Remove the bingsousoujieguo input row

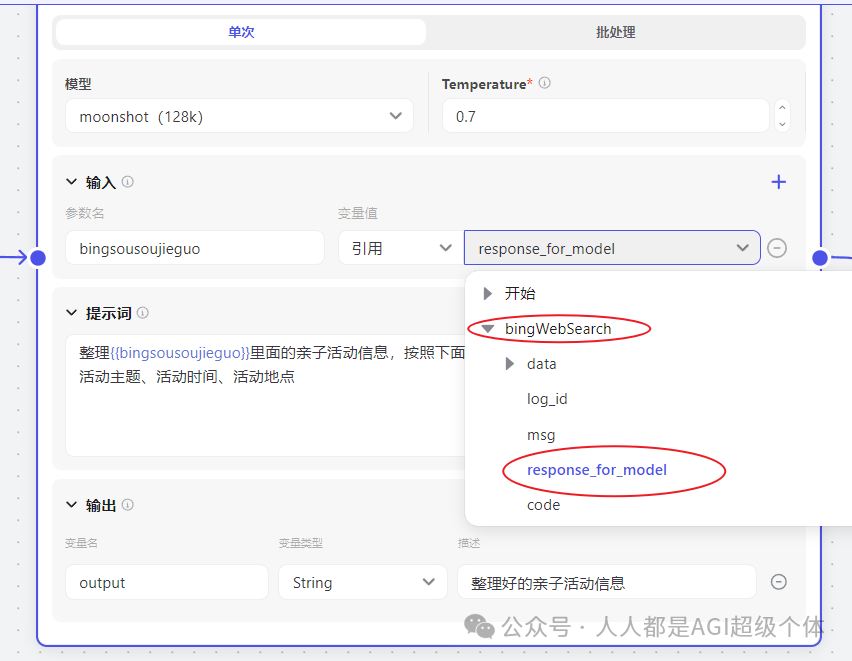click(777, 248)
